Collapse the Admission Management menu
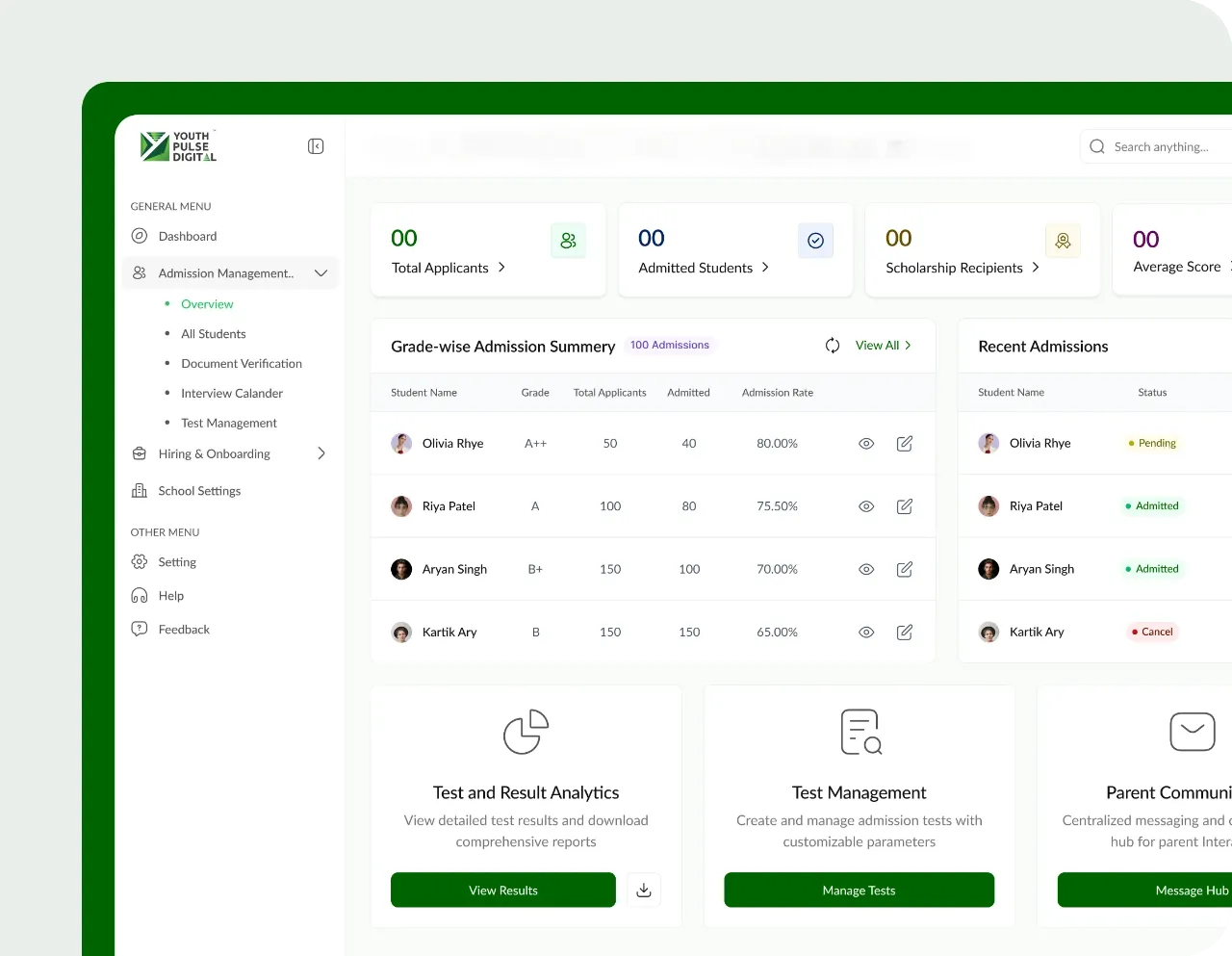 (x=321, y=272)
